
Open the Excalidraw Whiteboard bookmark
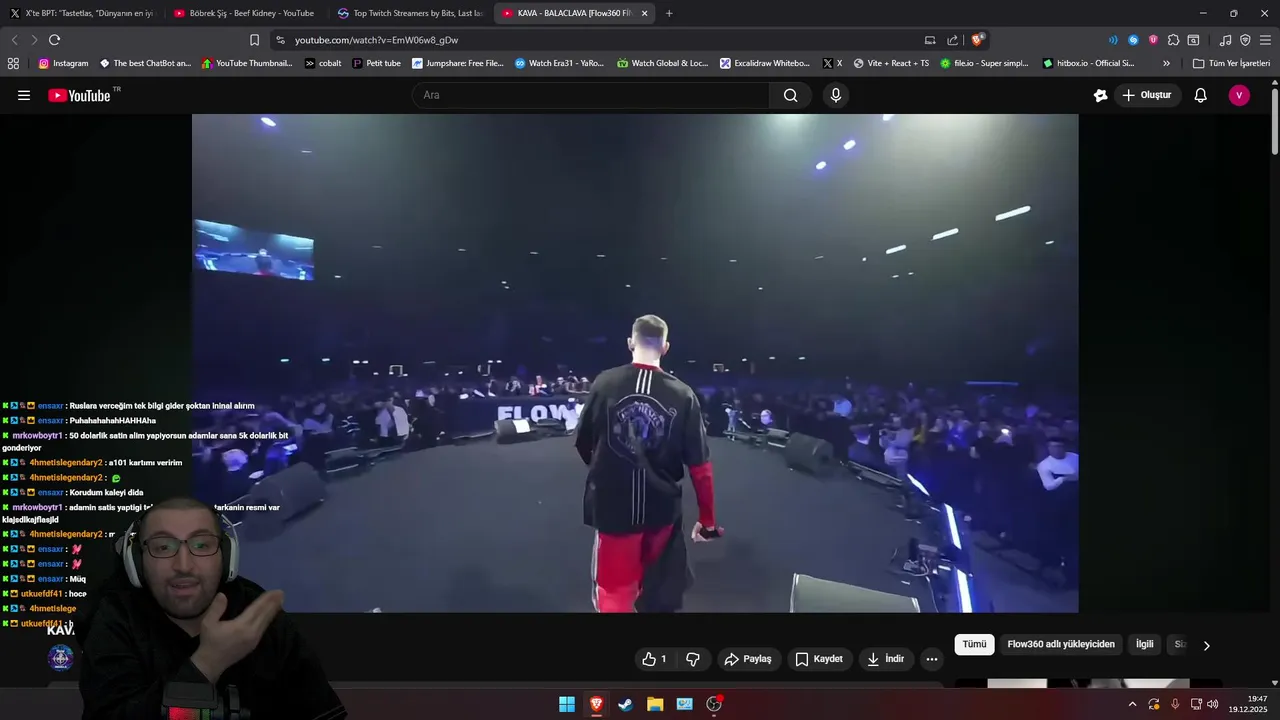click(765, 63)
